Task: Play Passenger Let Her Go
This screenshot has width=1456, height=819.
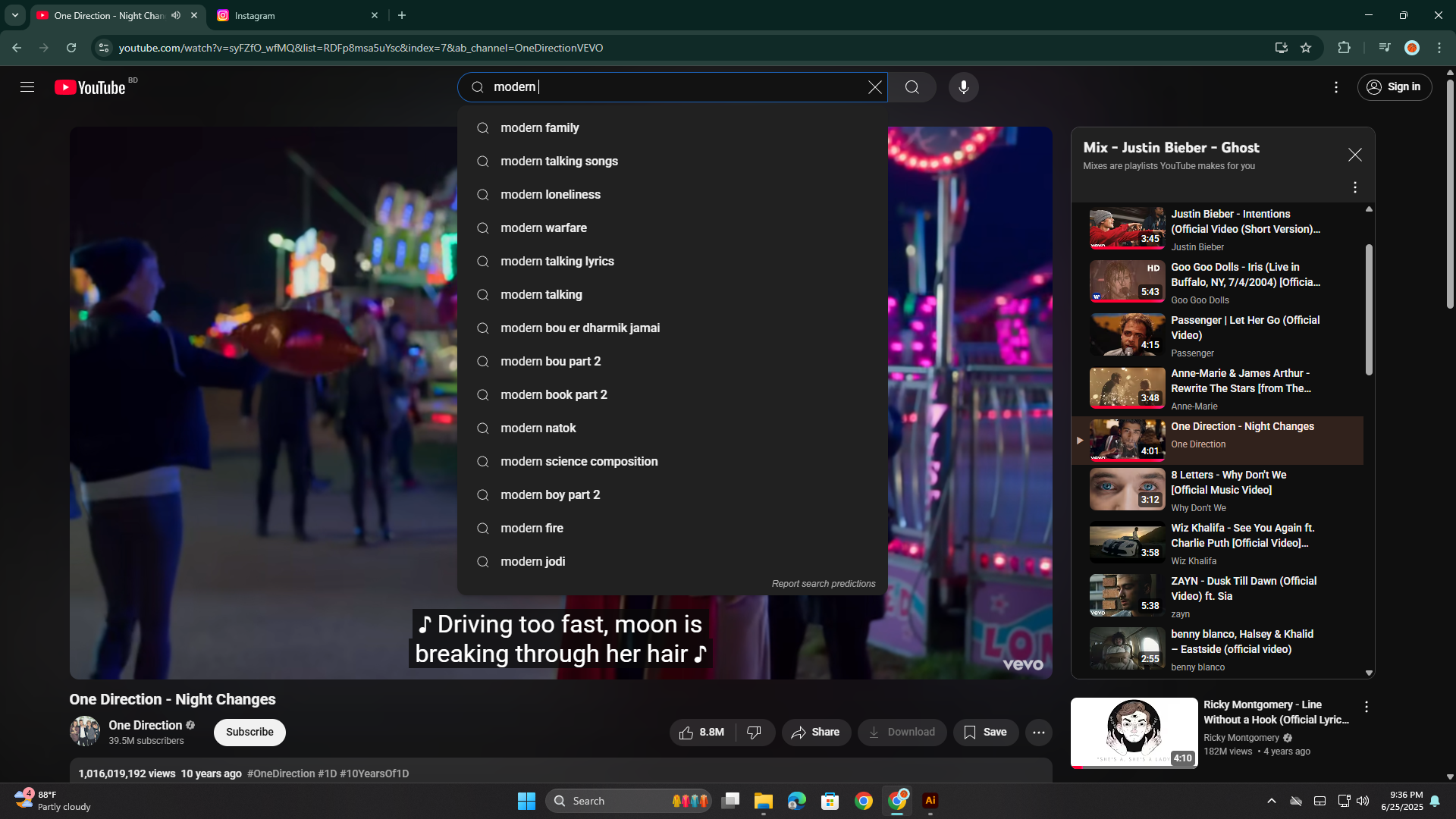Action: (x=1217, y=335)
